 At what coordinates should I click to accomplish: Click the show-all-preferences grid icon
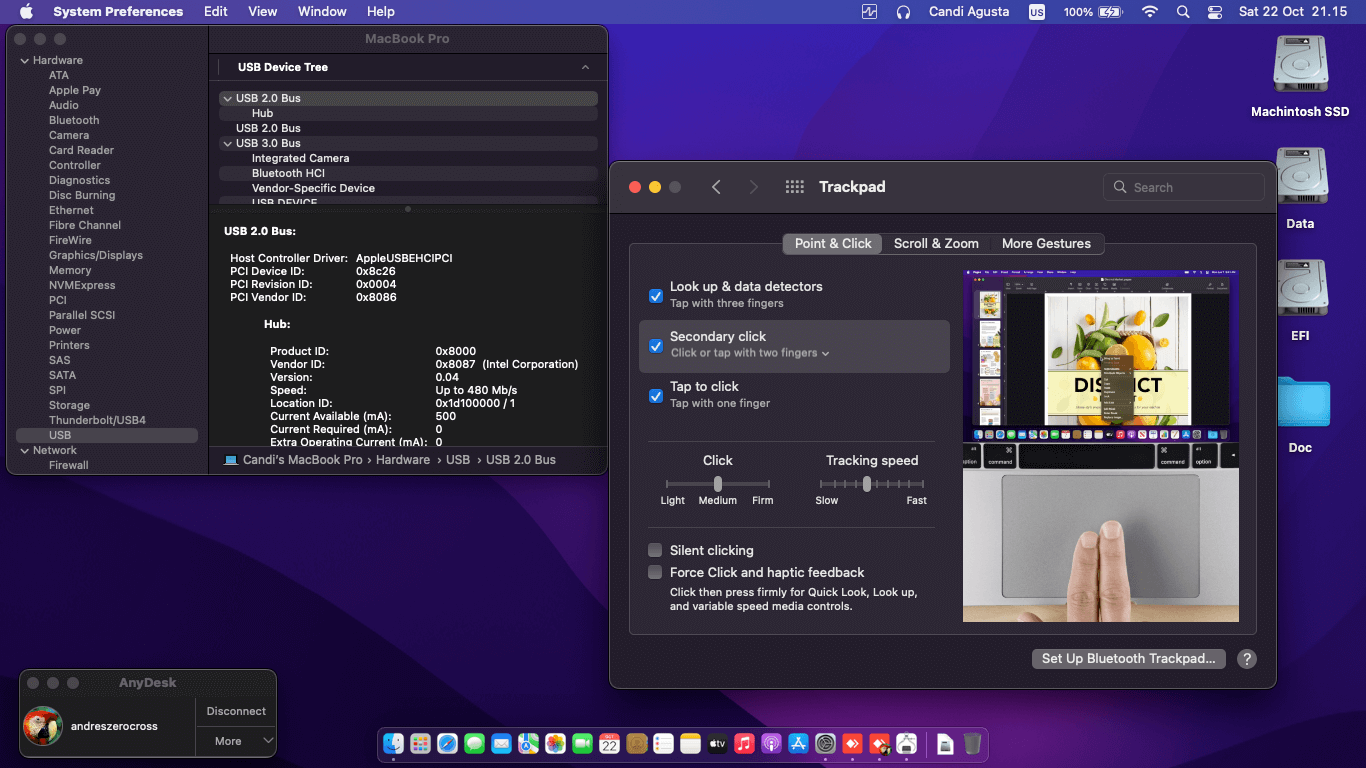click(x=794, y=187)
